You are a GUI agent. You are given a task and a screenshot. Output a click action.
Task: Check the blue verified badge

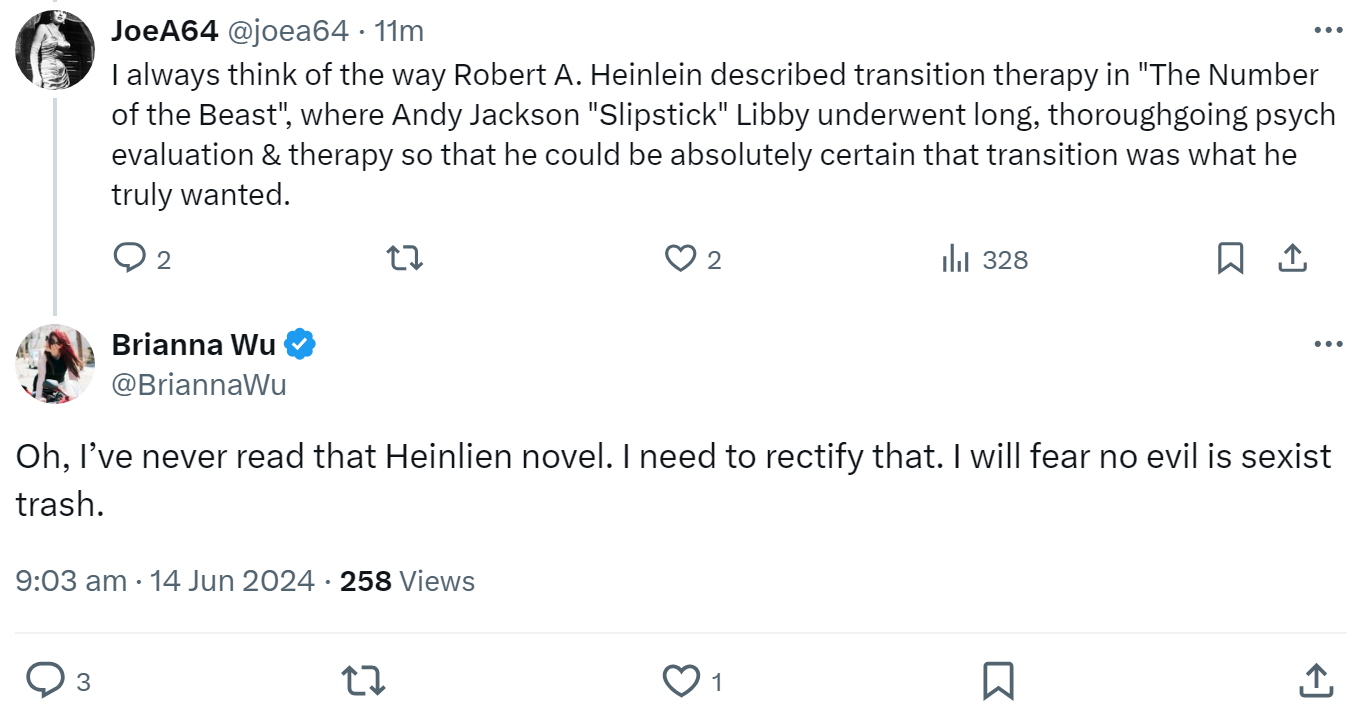click(x=300, y=345)
